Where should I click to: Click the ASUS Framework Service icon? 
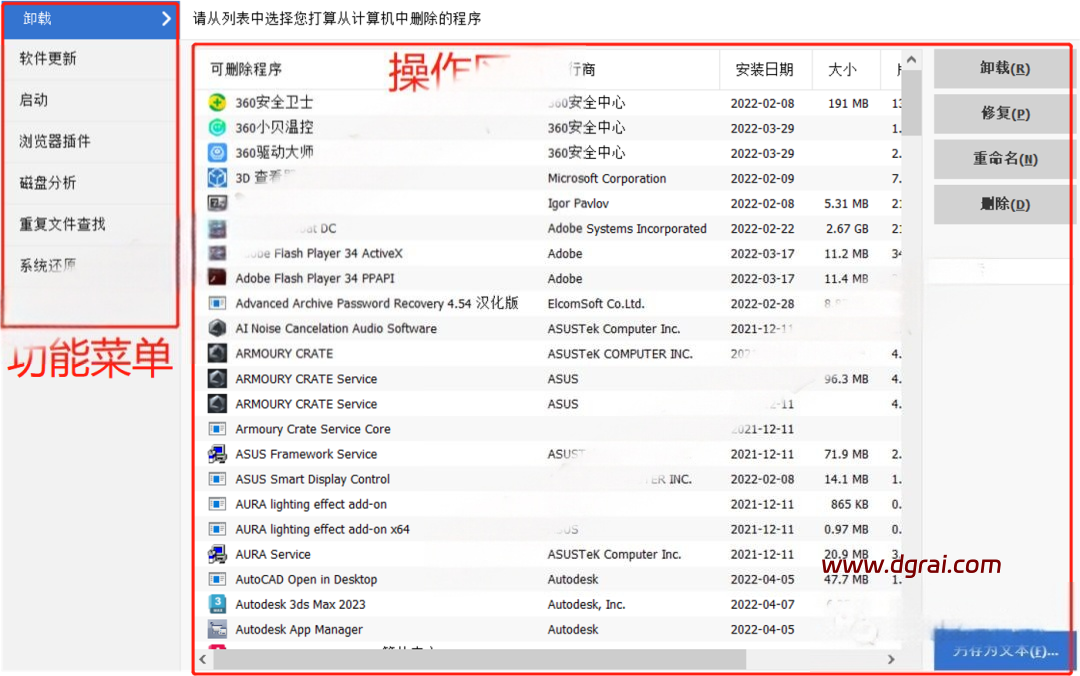pos(217,454)
